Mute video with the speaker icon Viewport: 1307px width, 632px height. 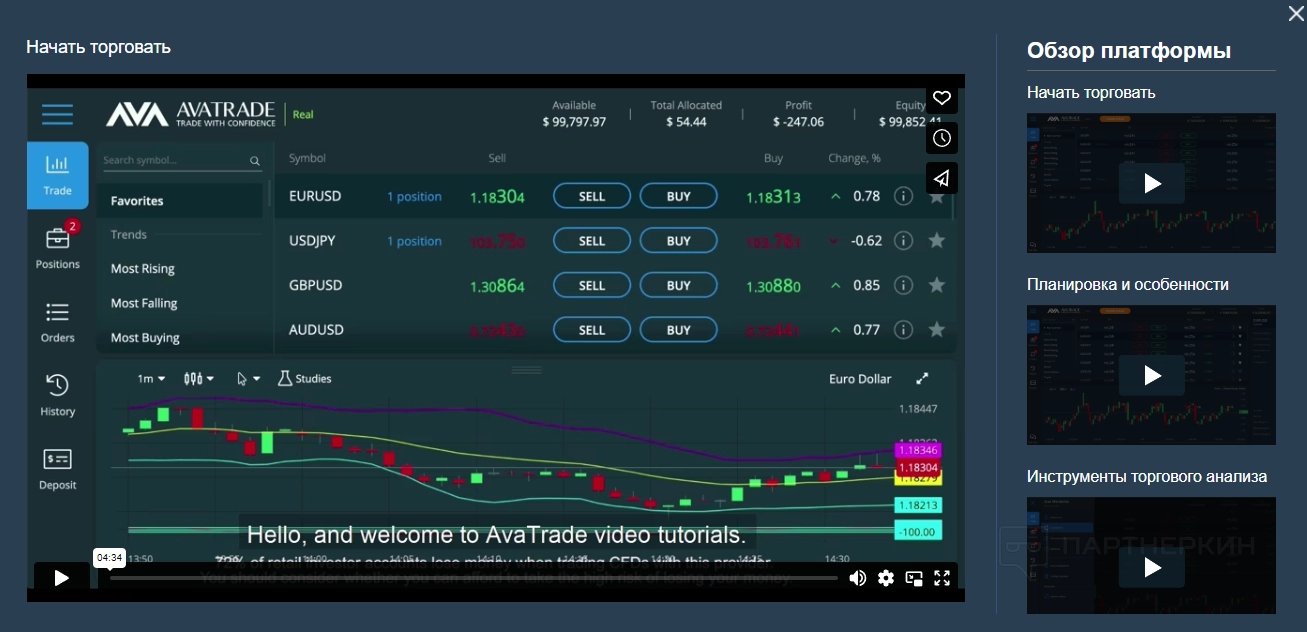pos(858,578)
